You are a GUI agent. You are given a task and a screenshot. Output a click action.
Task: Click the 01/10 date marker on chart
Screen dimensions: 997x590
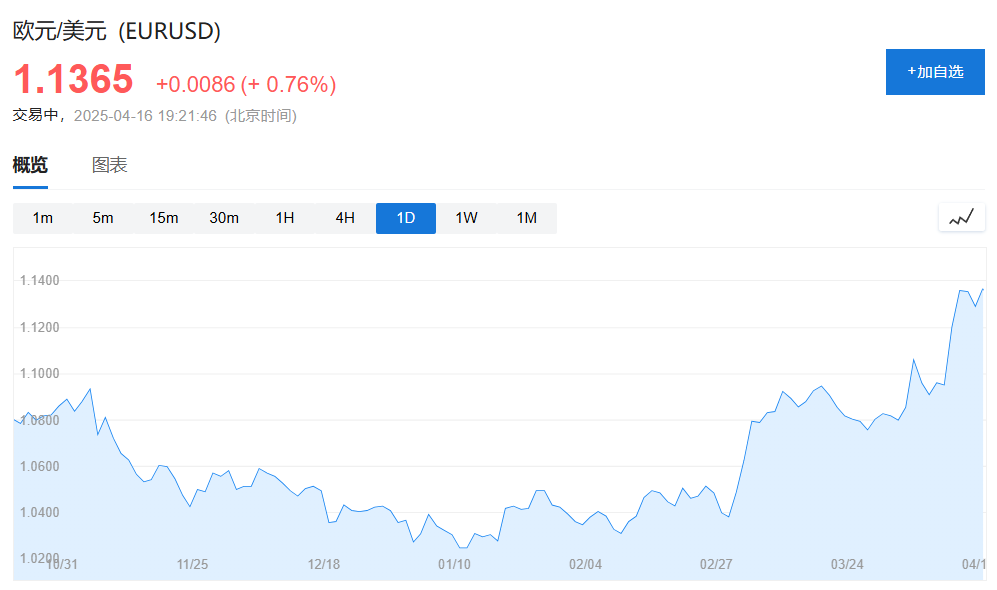[454, 564]
